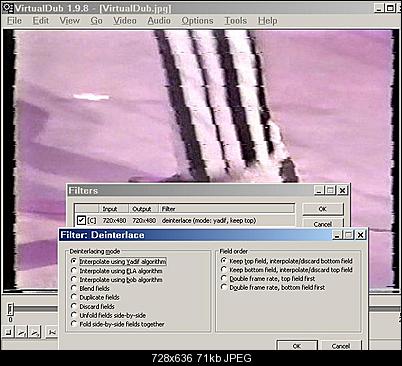Image resolution: width=402 pixels, height=366 pixels.
Task: Click the output playback button in bottom toolbar
Action: [35, 332]
